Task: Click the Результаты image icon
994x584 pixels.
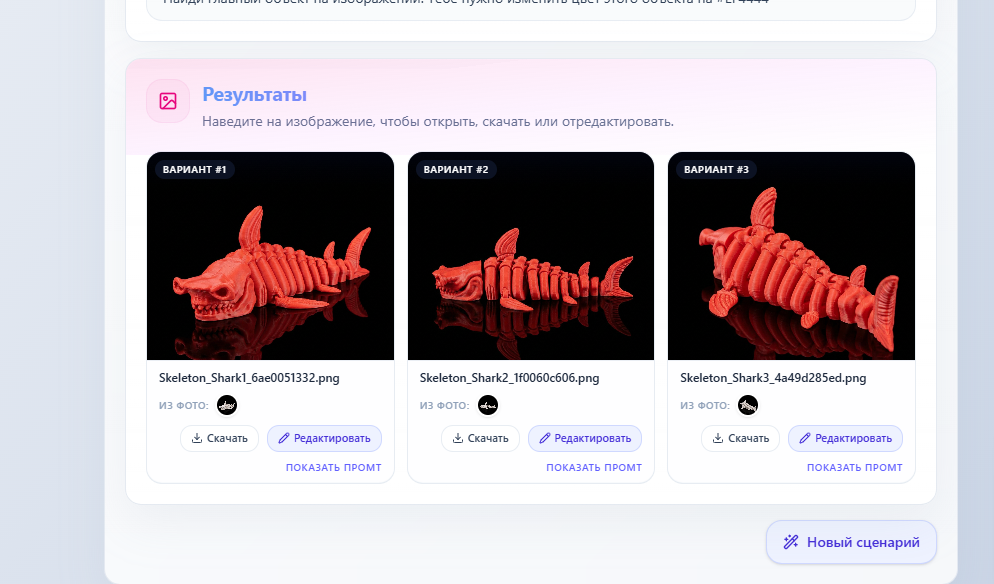Action: [168, 101]
